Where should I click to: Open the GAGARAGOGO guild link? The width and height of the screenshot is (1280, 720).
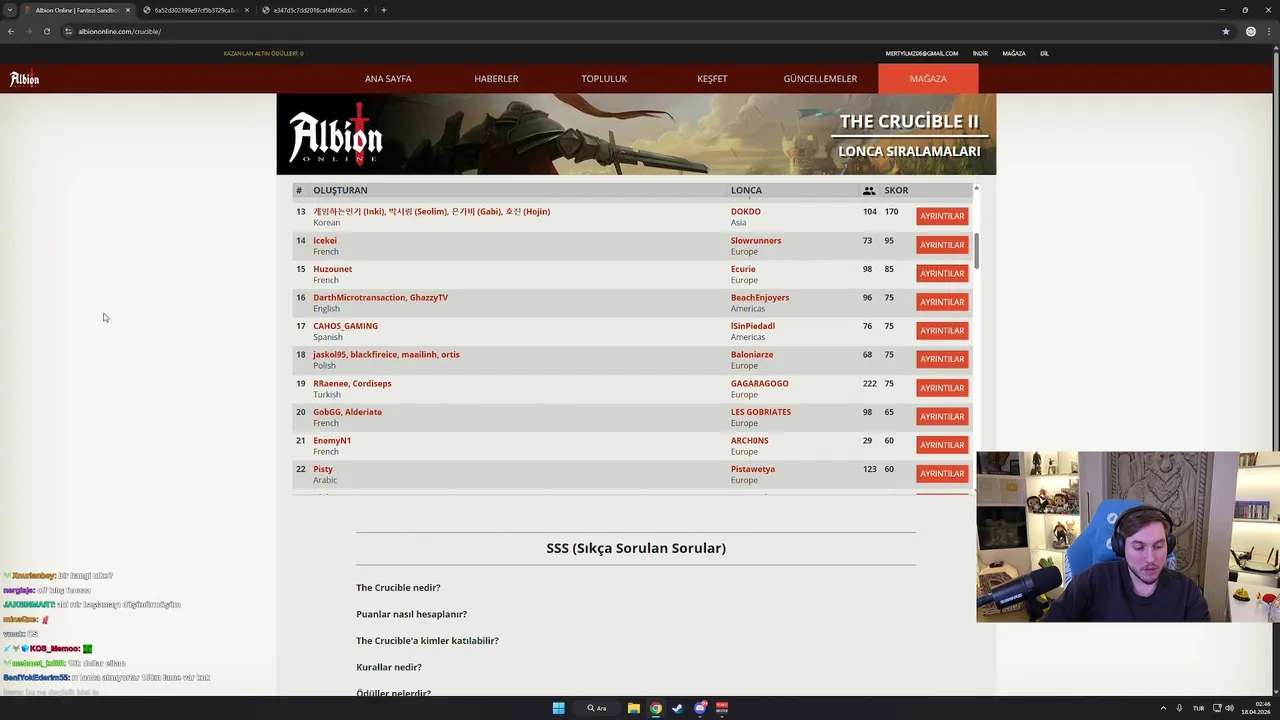tap(760, 383)
